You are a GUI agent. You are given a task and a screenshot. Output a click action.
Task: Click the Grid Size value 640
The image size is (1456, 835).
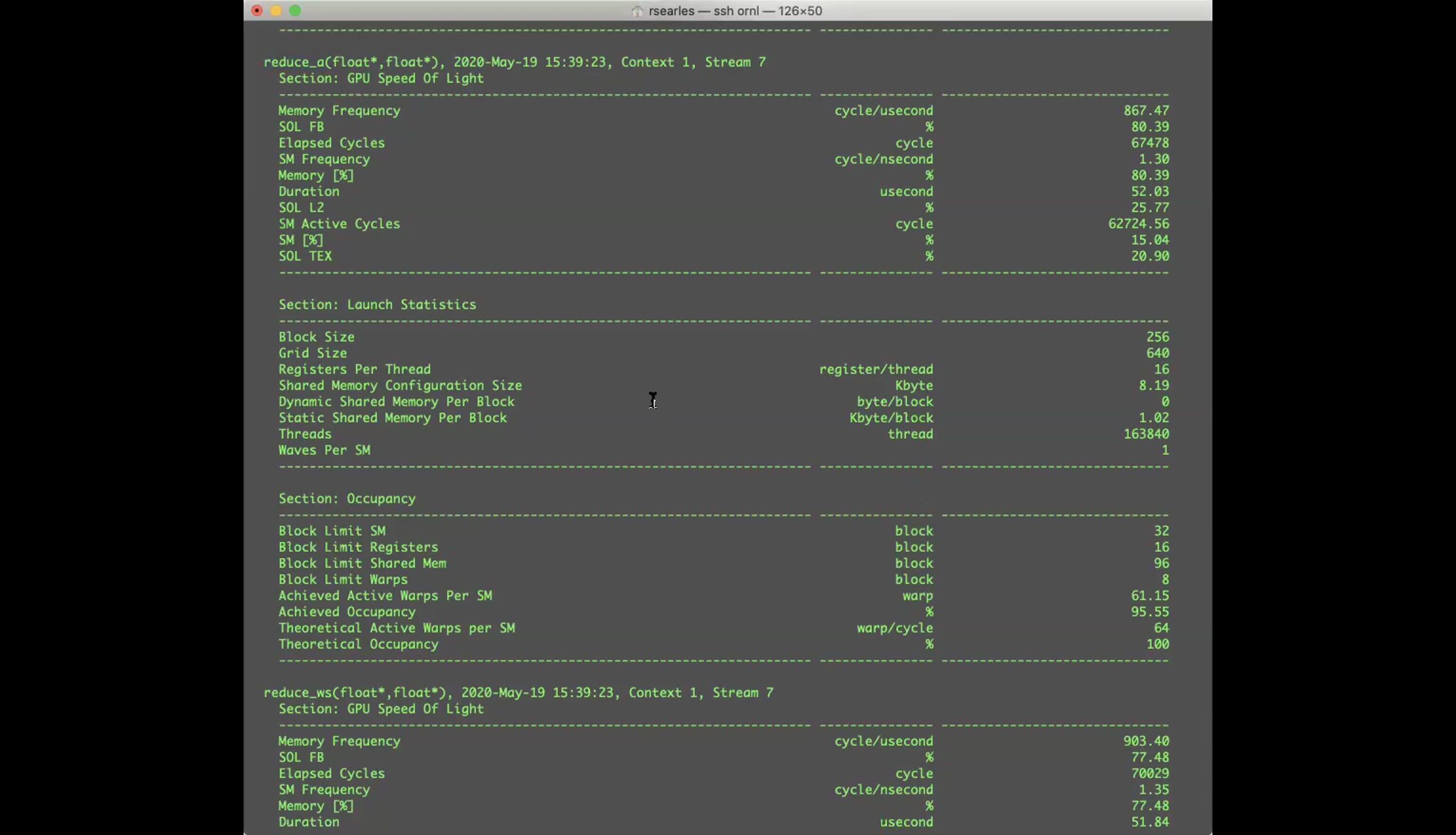[1158, 354]
